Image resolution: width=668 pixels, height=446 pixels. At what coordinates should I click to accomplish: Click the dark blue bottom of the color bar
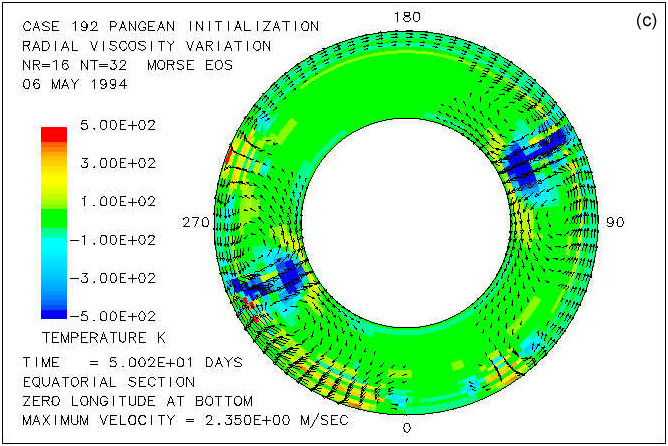pos(54,309)
